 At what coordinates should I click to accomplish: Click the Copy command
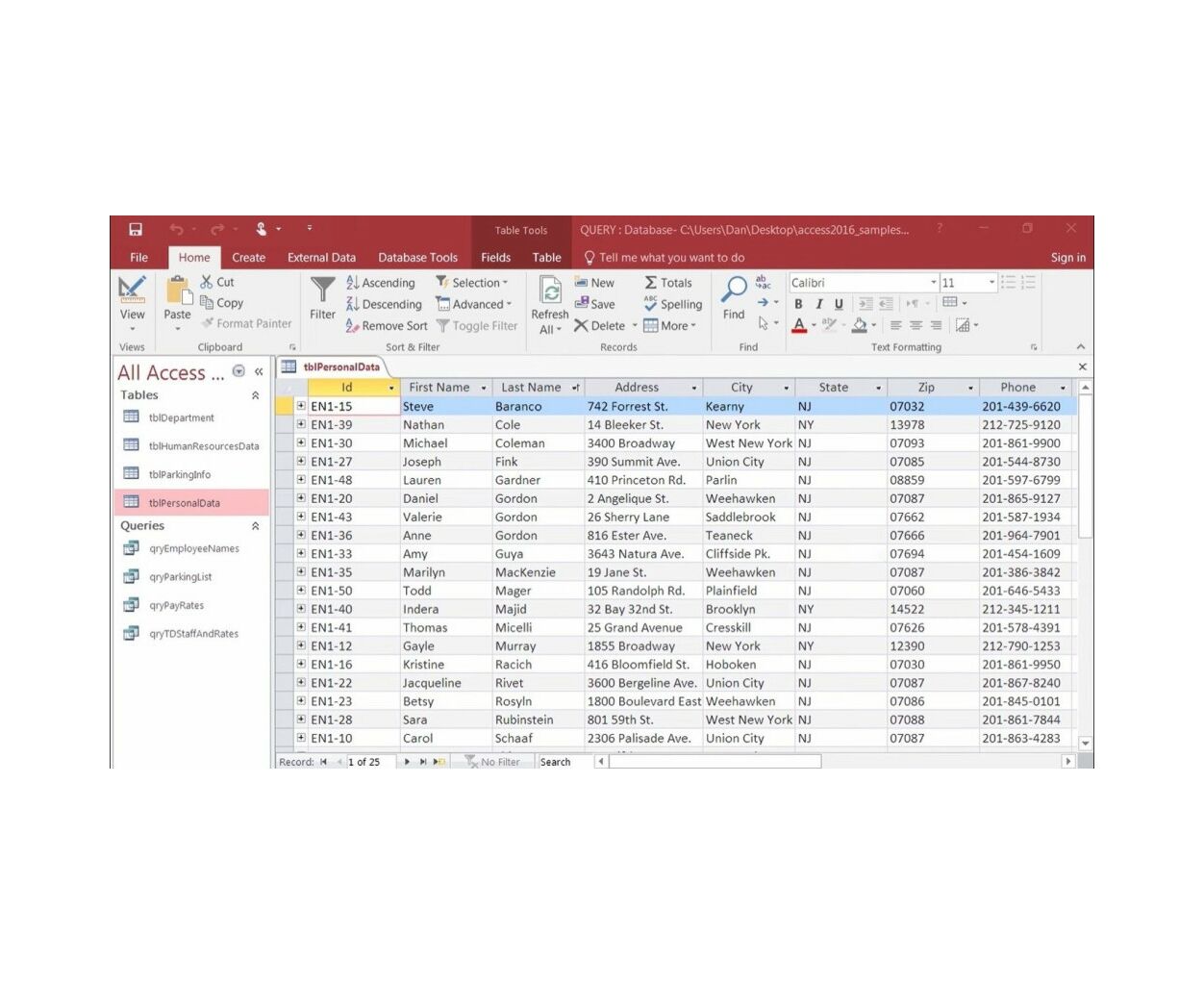click(221, 303)
